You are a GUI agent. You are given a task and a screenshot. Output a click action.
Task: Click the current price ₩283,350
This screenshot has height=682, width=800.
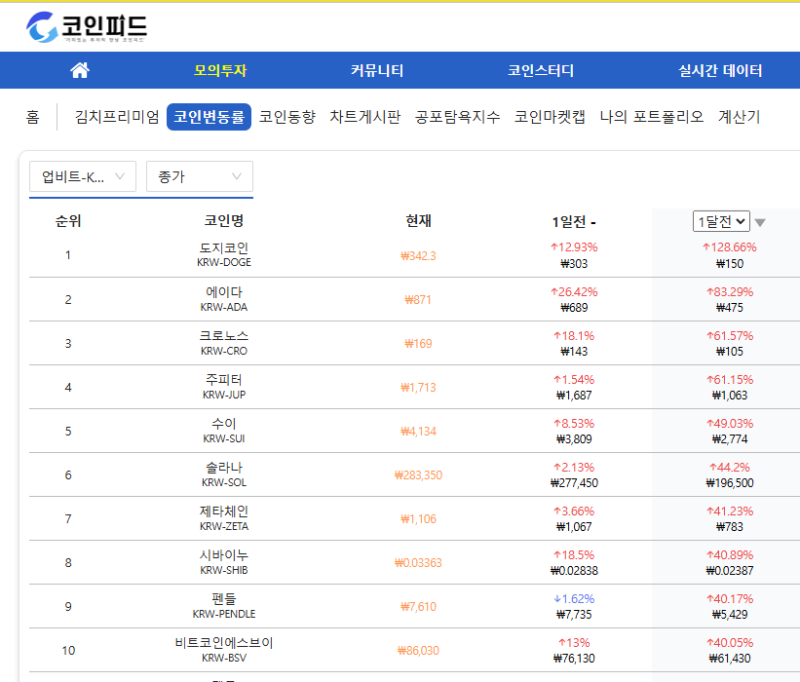click(x=418, y=475)
